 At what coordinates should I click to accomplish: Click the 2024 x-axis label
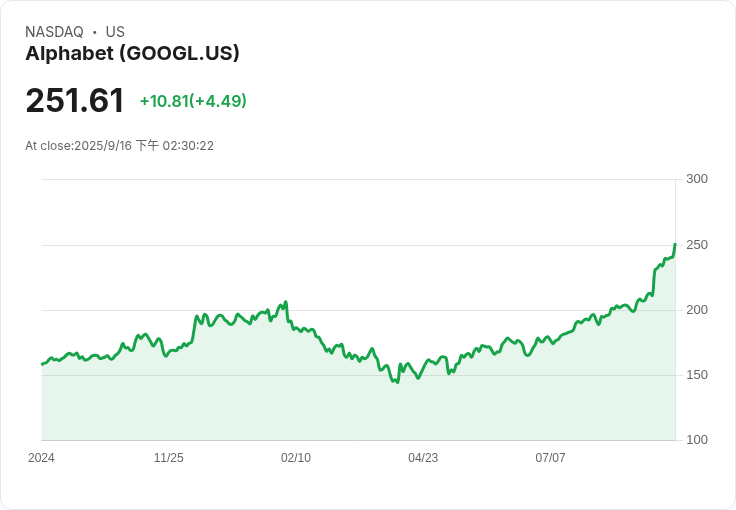pyautogui.click(x=41, y=457)
